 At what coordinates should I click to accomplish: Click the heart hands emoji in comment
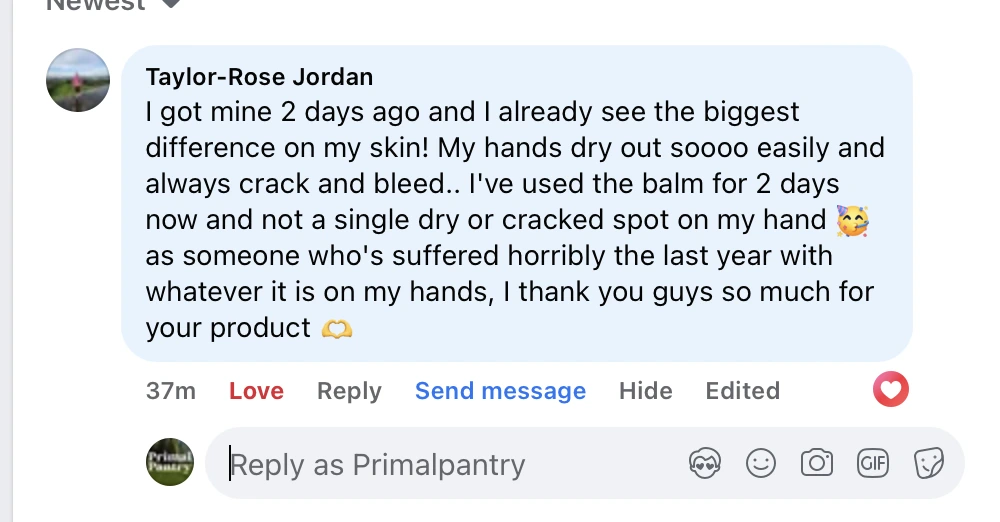pyautogui.click(x=337, y=329)
